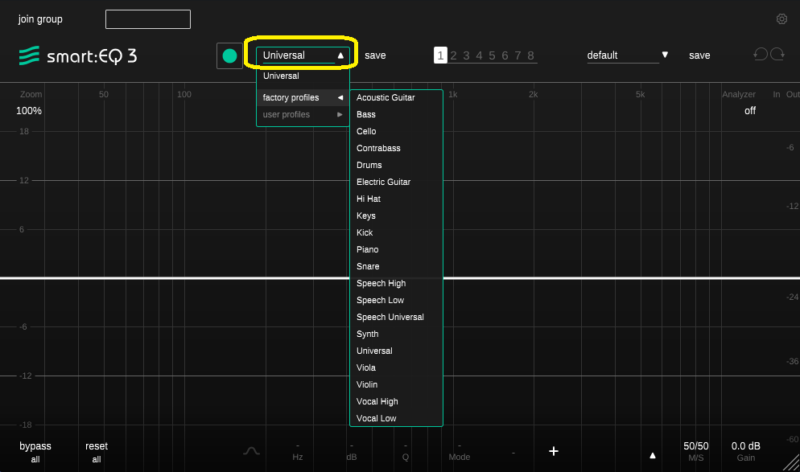Viewport: 800px width, 472px height.
Task: Click the redo arrow icon
Action: (x=778, y=55)
